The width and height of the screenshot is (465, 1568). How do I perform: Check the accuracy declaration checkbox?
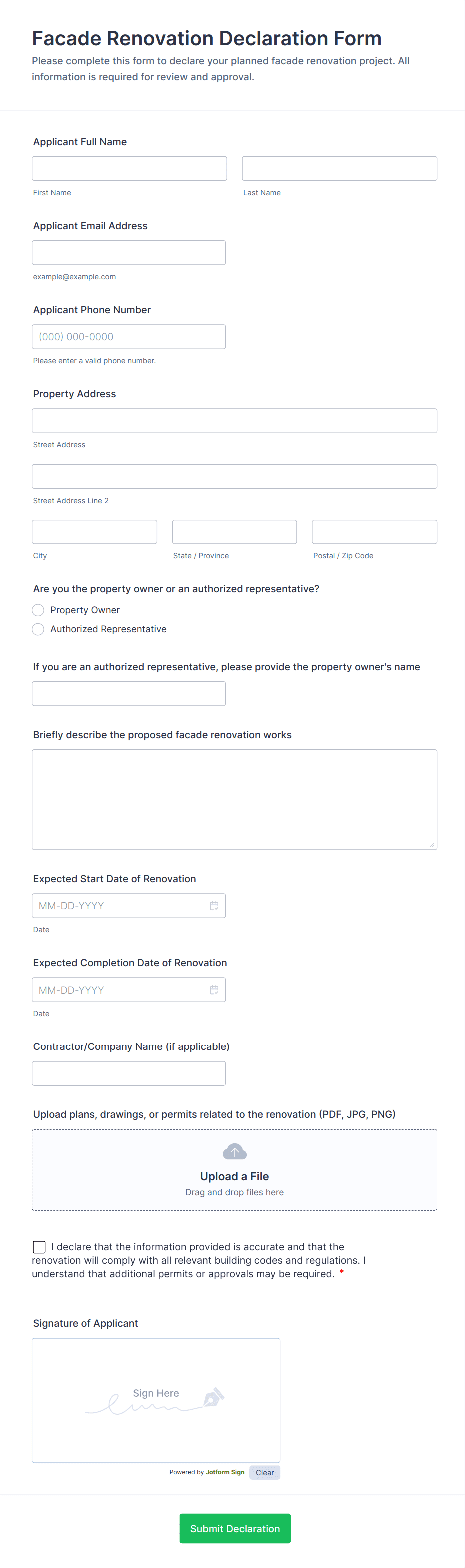pos(39,1247)
